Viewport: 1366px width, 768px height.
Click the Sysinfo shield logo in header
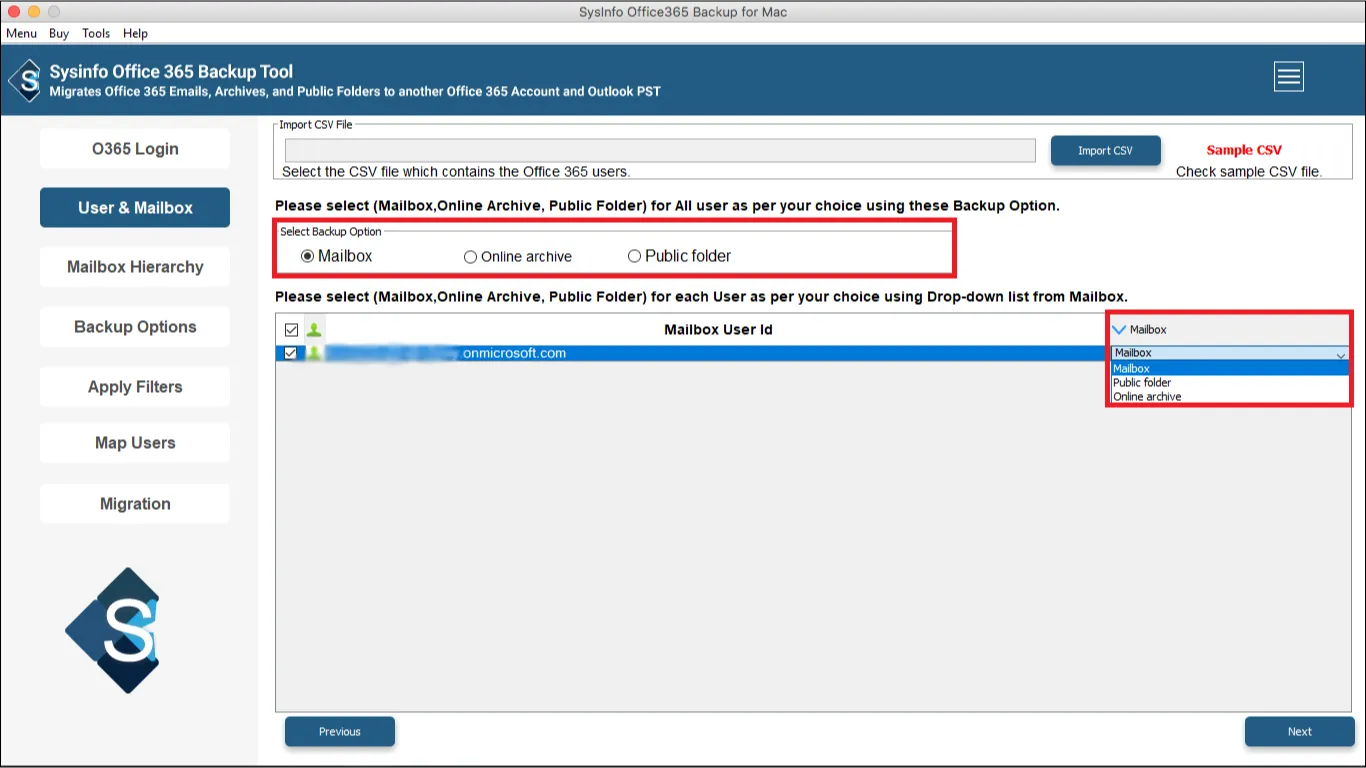[25, 81]
